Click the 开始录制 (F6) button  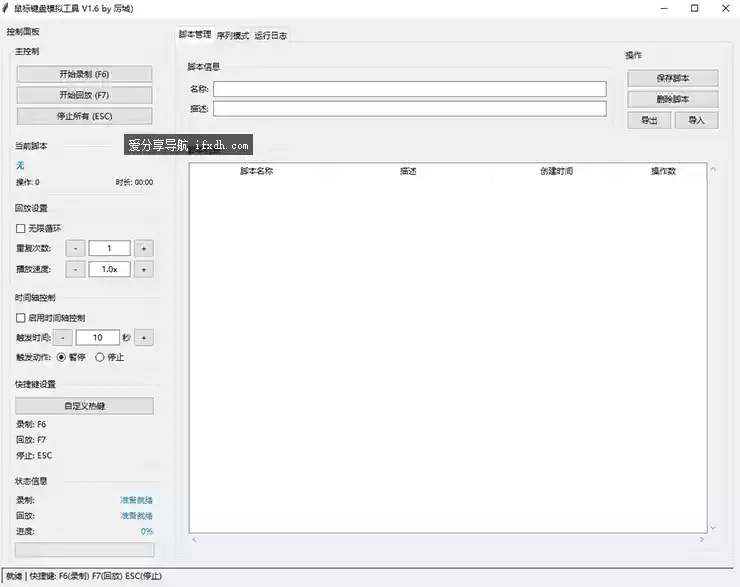tap(84, 74)
